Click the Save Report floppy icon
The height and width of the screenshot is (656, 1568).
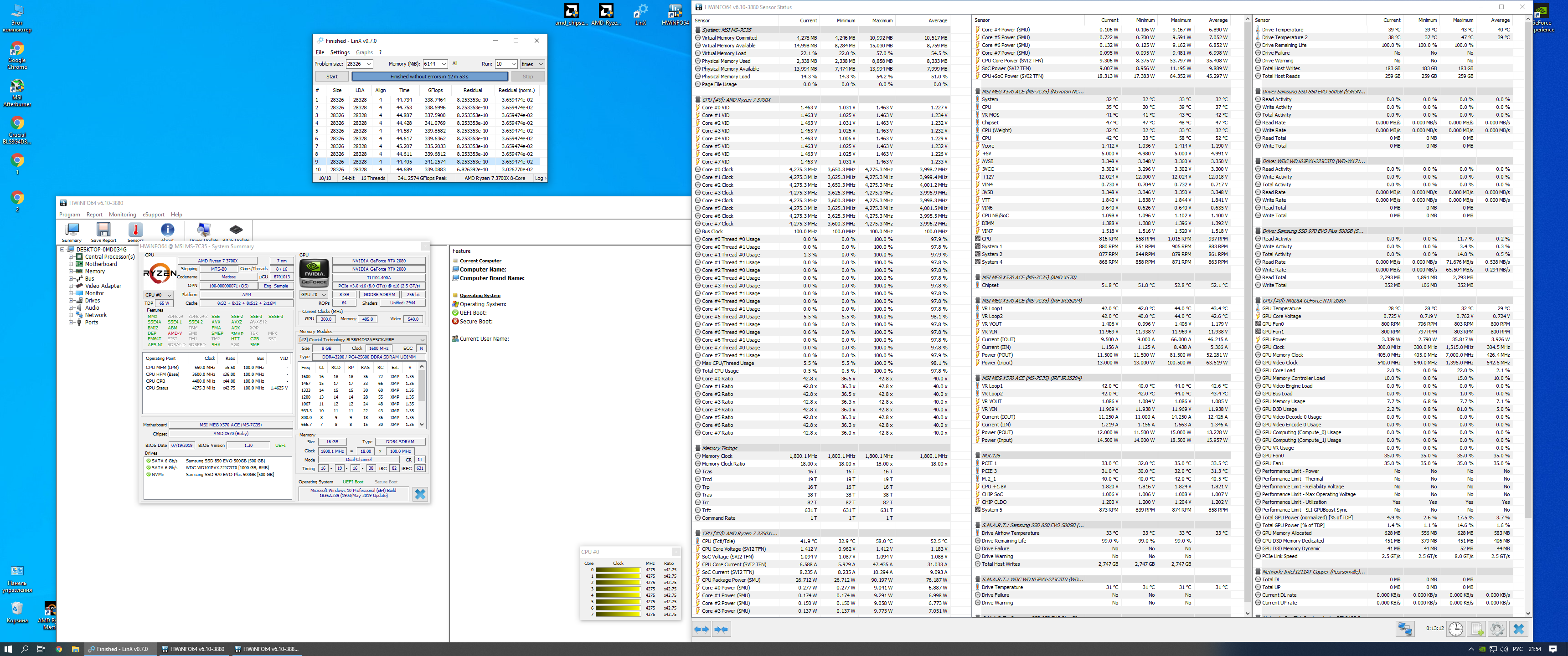pos(103,231)
